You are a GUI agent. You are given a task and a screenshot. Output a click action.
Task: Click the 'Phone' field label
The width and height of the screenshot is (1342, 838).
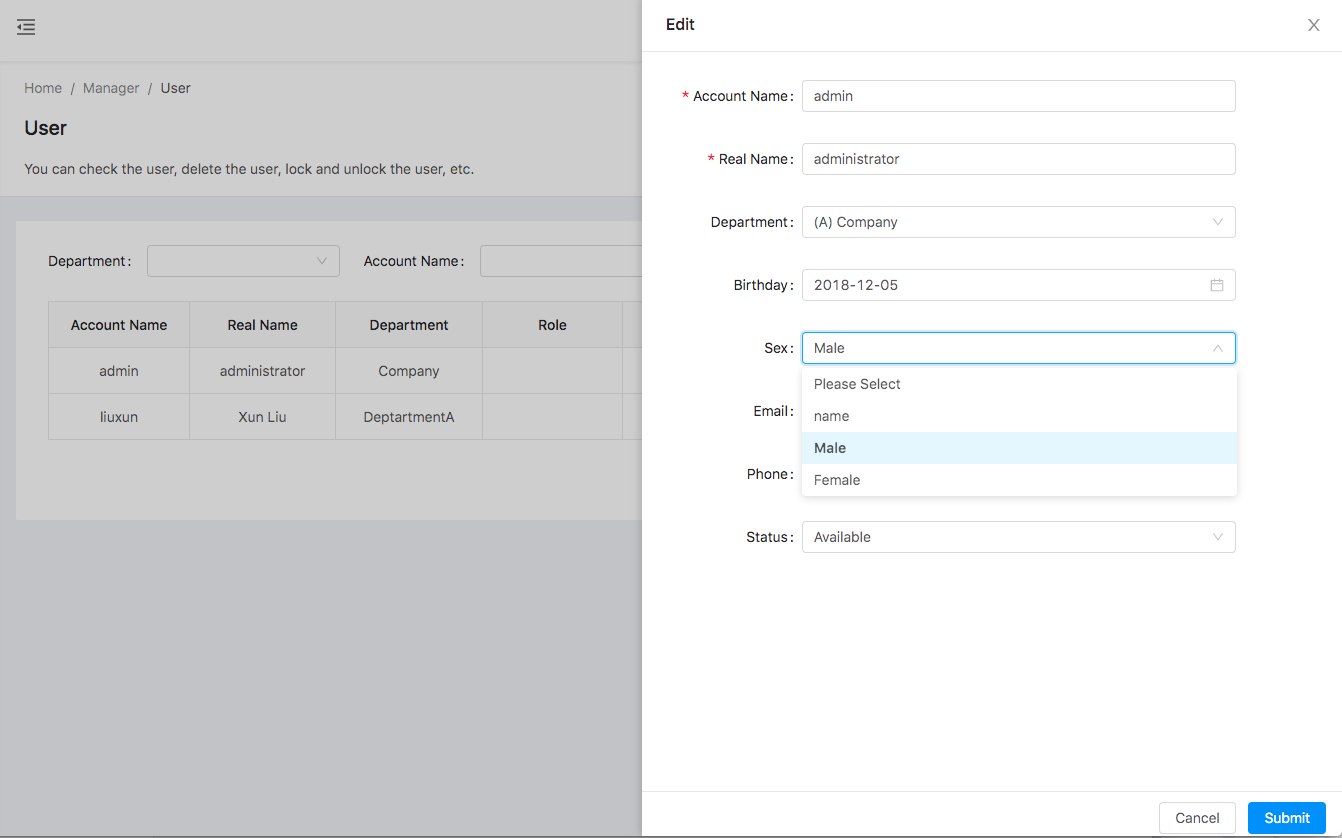tap(770, 474)
